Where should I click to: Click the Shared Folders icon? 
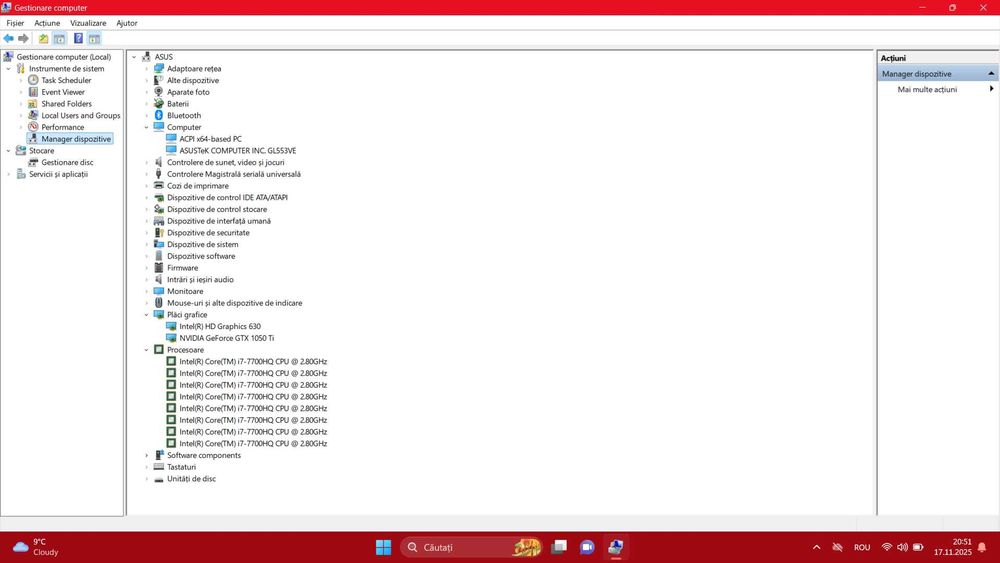coord(33,104)
